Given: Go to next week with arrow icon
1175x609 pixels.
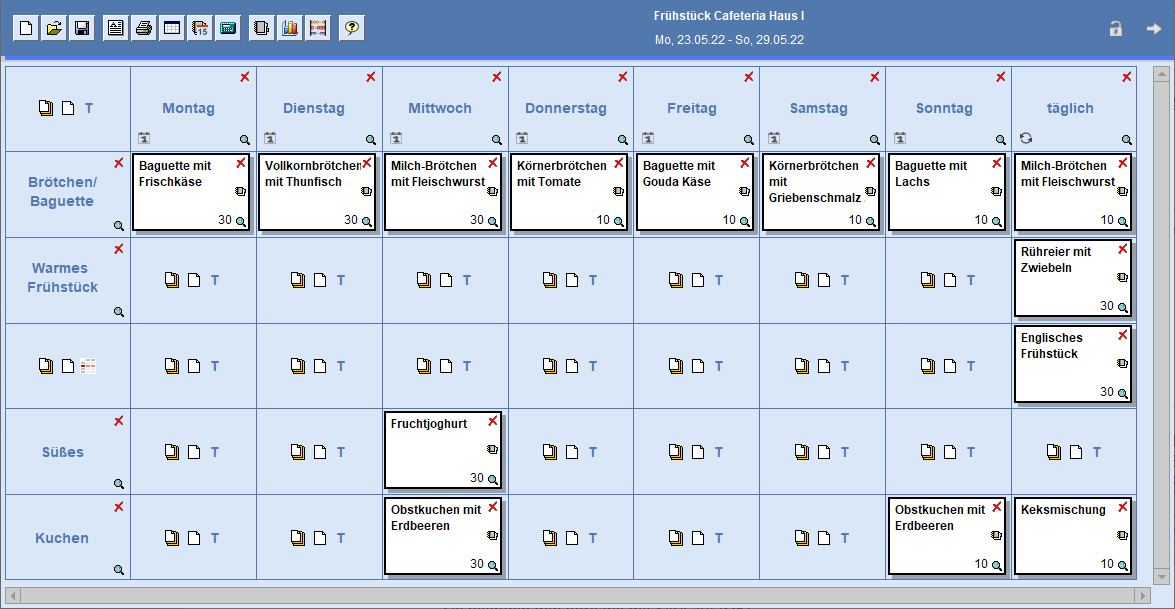Looking at the screenshot, I should point(1154,28).
